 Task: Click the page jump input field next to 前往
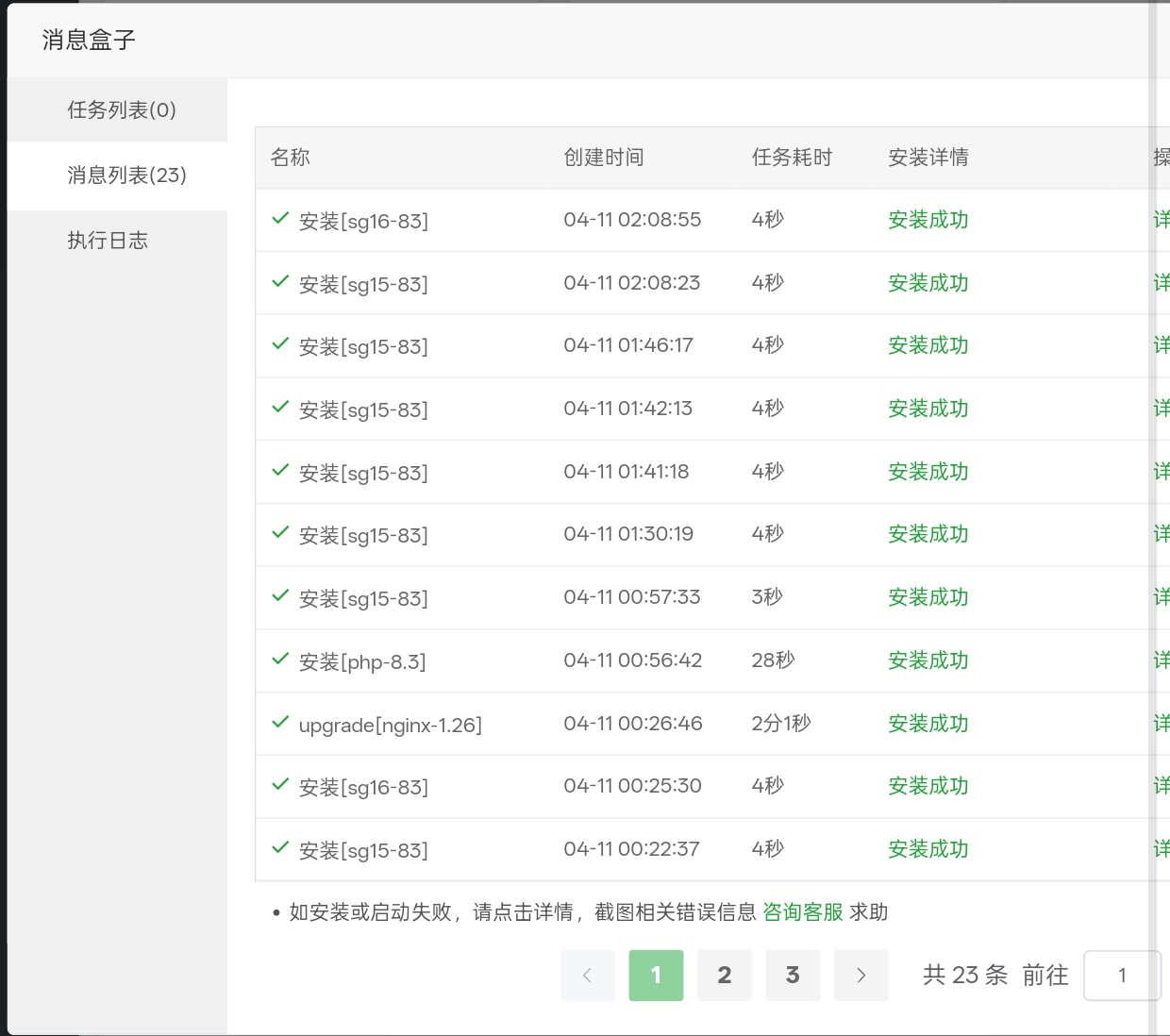click(x=1122, y=976)
